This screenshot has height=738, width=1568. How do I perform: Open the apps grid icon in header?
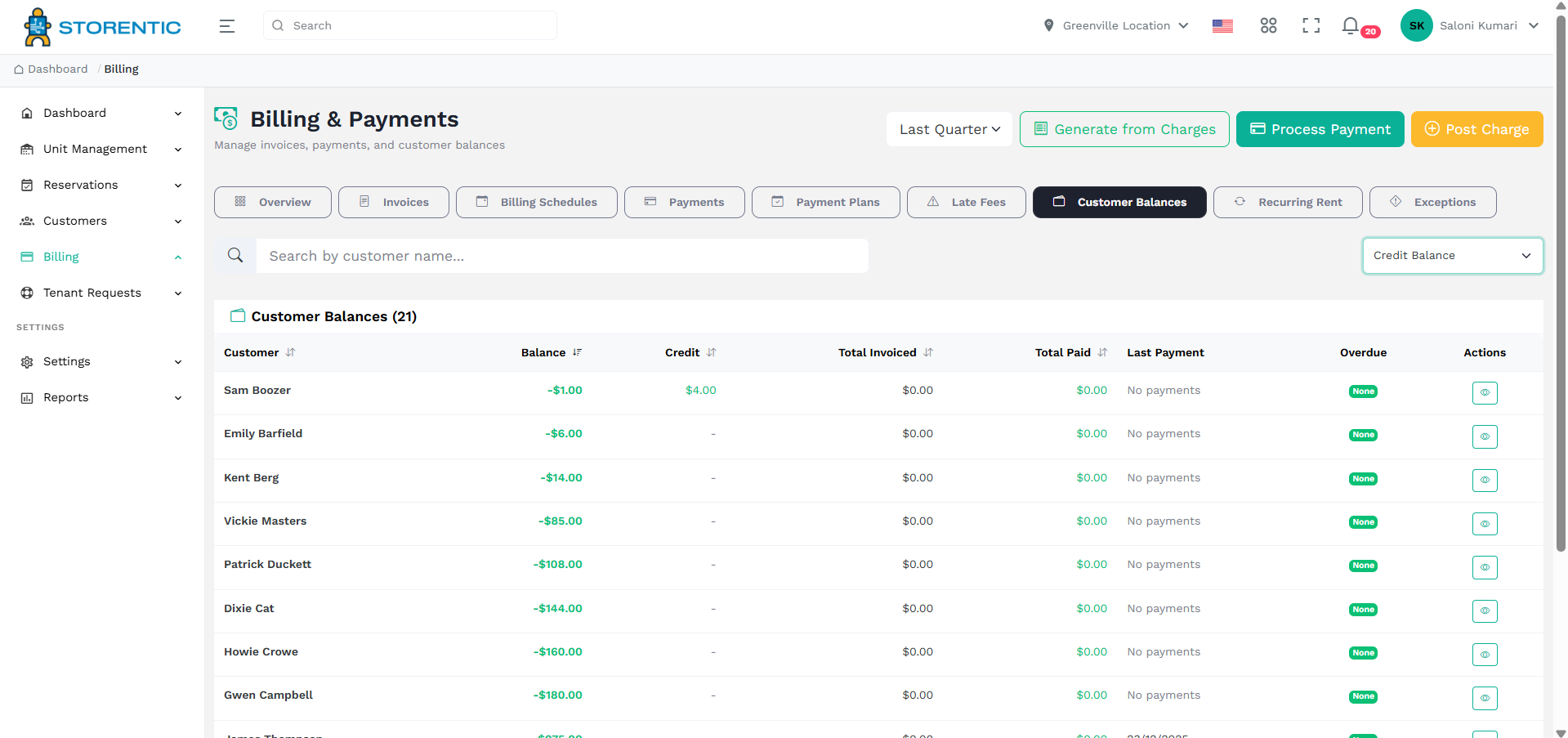click(1268, 25)
